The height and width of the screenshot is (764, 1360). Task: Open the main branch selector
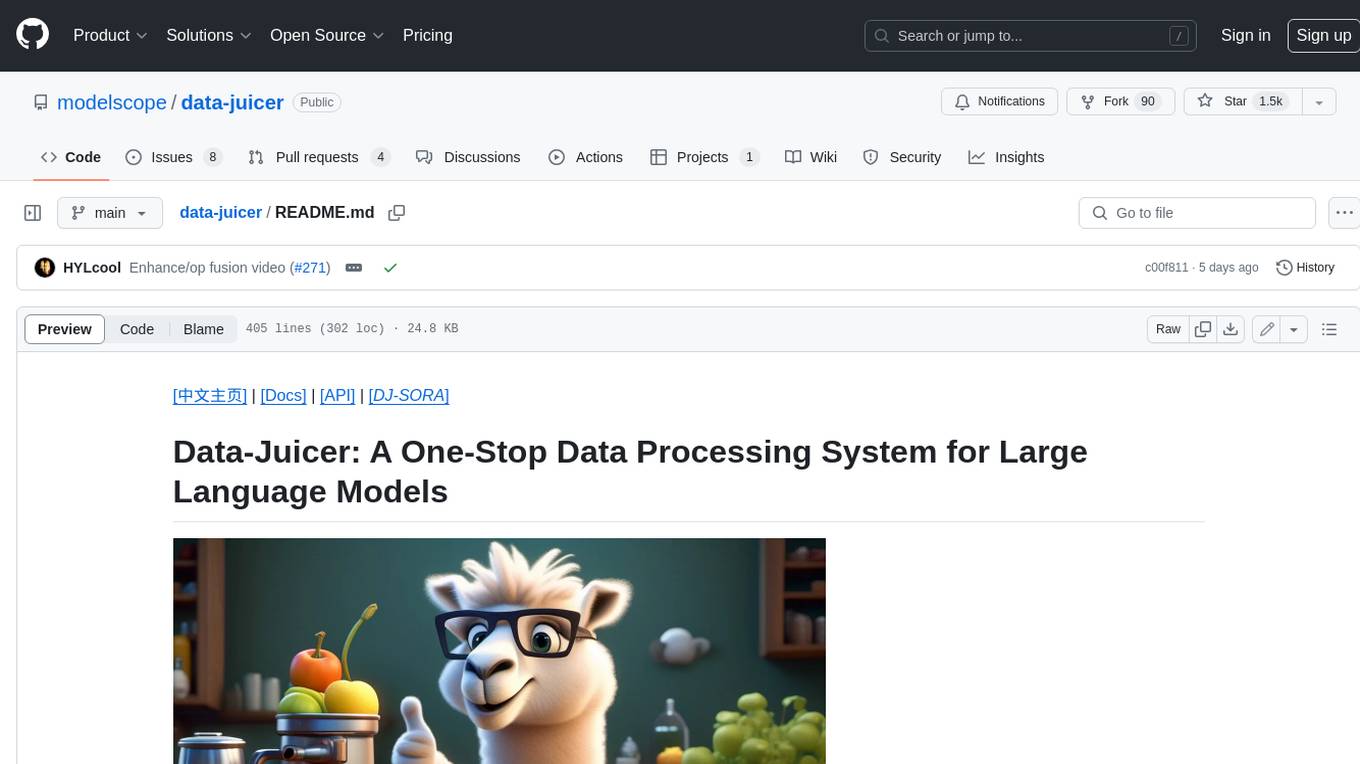(110, 213)
